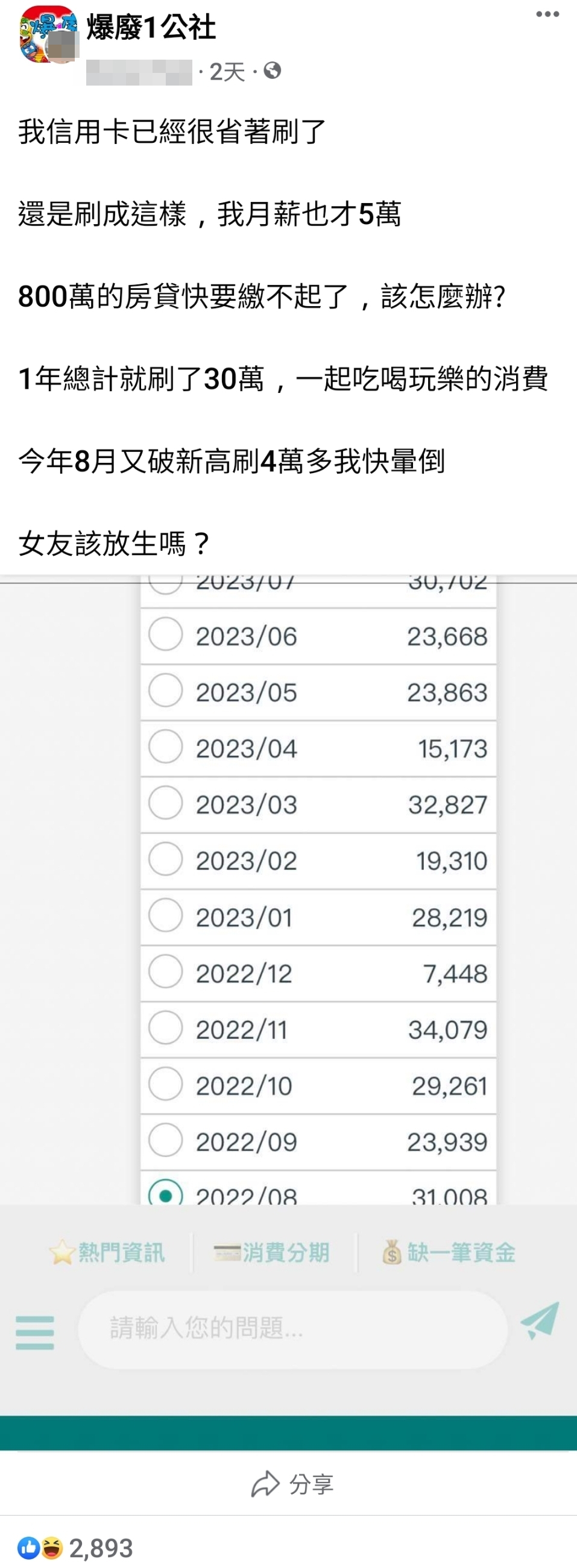This screenshot has width=577, height=1568.
Task: Click the like reaction emoji icon
Action: coord(28,1547)
